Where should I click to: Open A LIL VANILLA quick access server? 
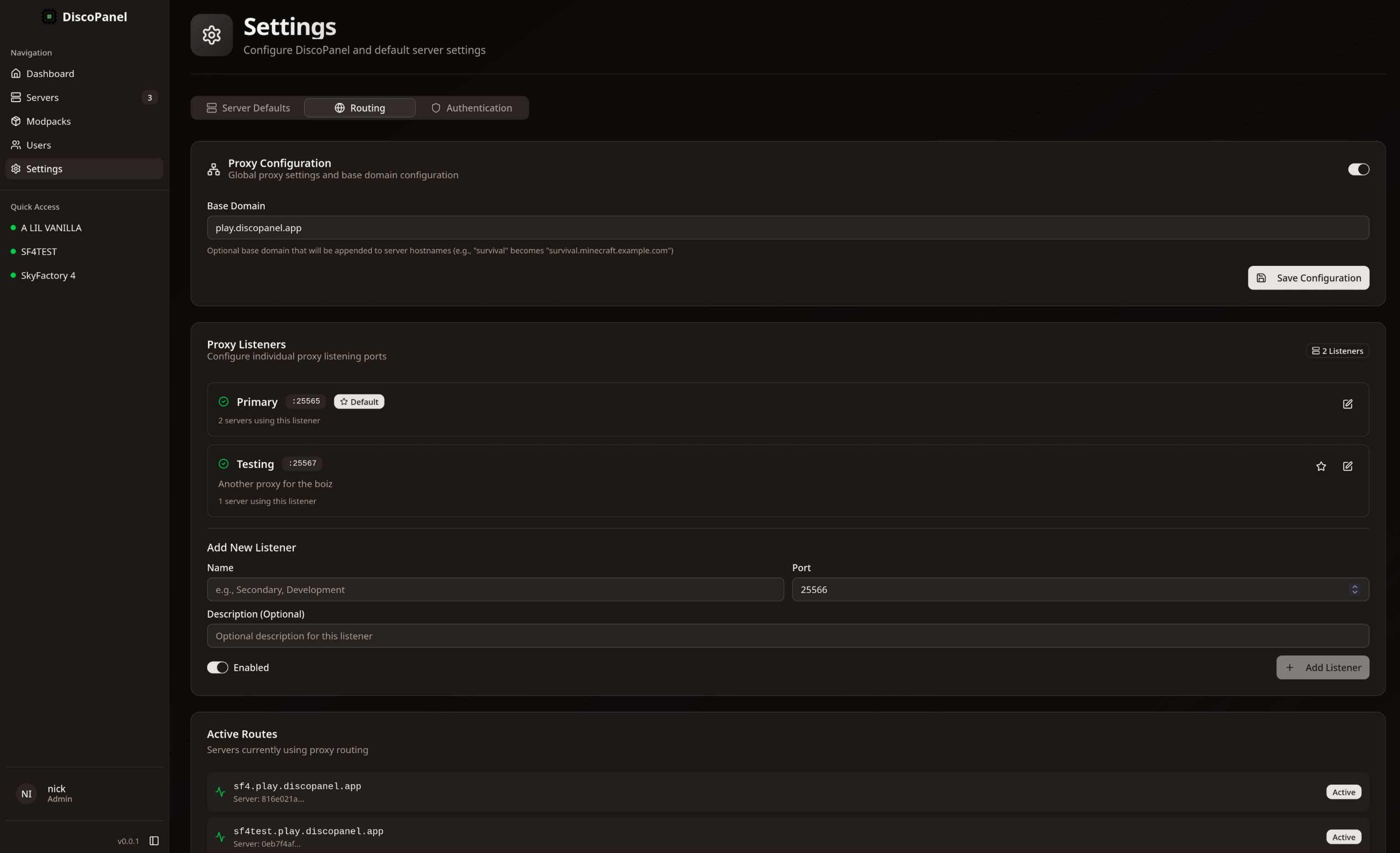(x=84, y=228)
